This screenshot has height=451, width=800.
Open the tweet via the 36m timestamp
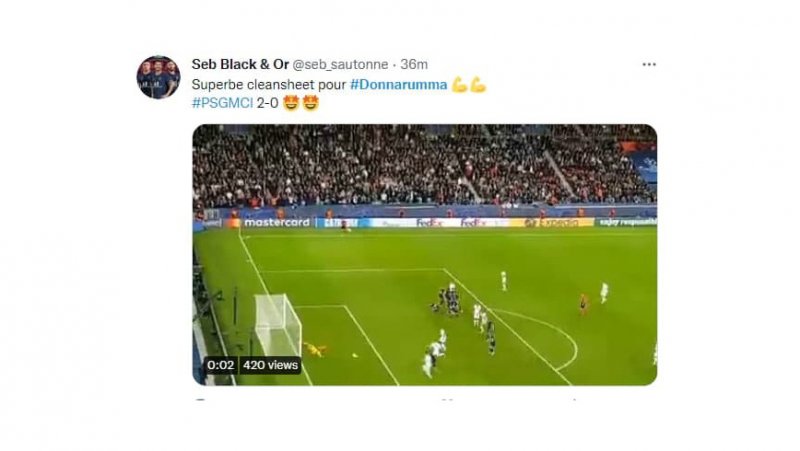click(x=414, y=64)
